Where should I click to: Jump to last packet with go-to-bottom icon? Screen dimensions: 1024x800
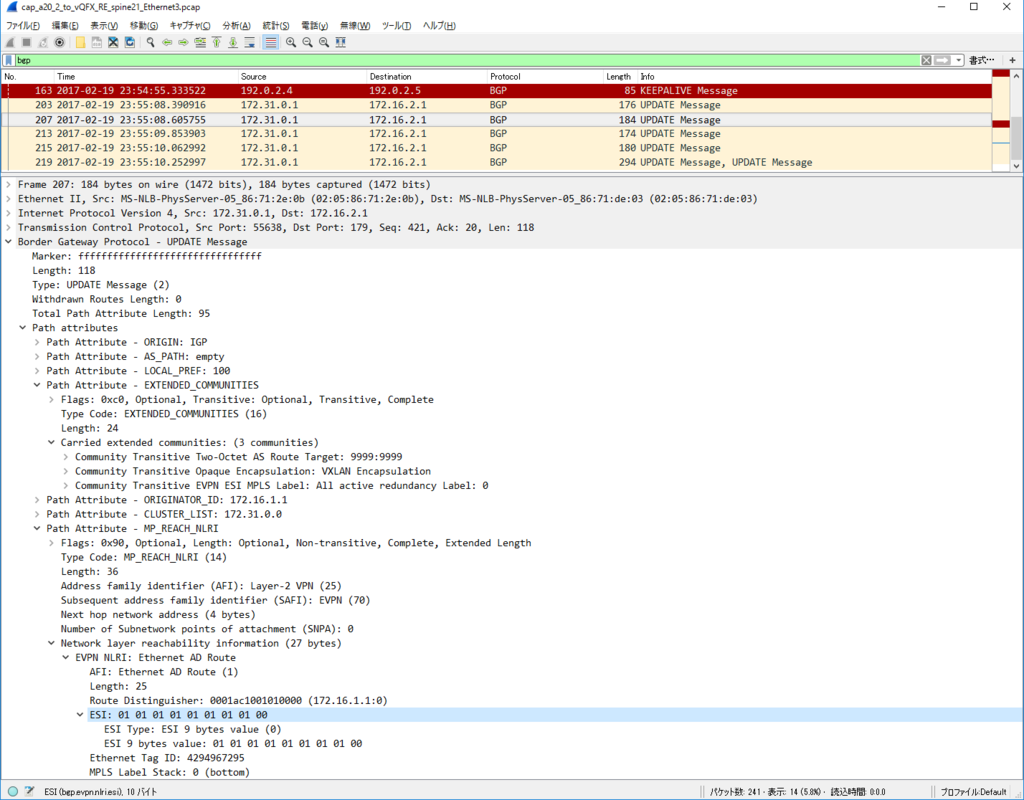pos(232,42)
